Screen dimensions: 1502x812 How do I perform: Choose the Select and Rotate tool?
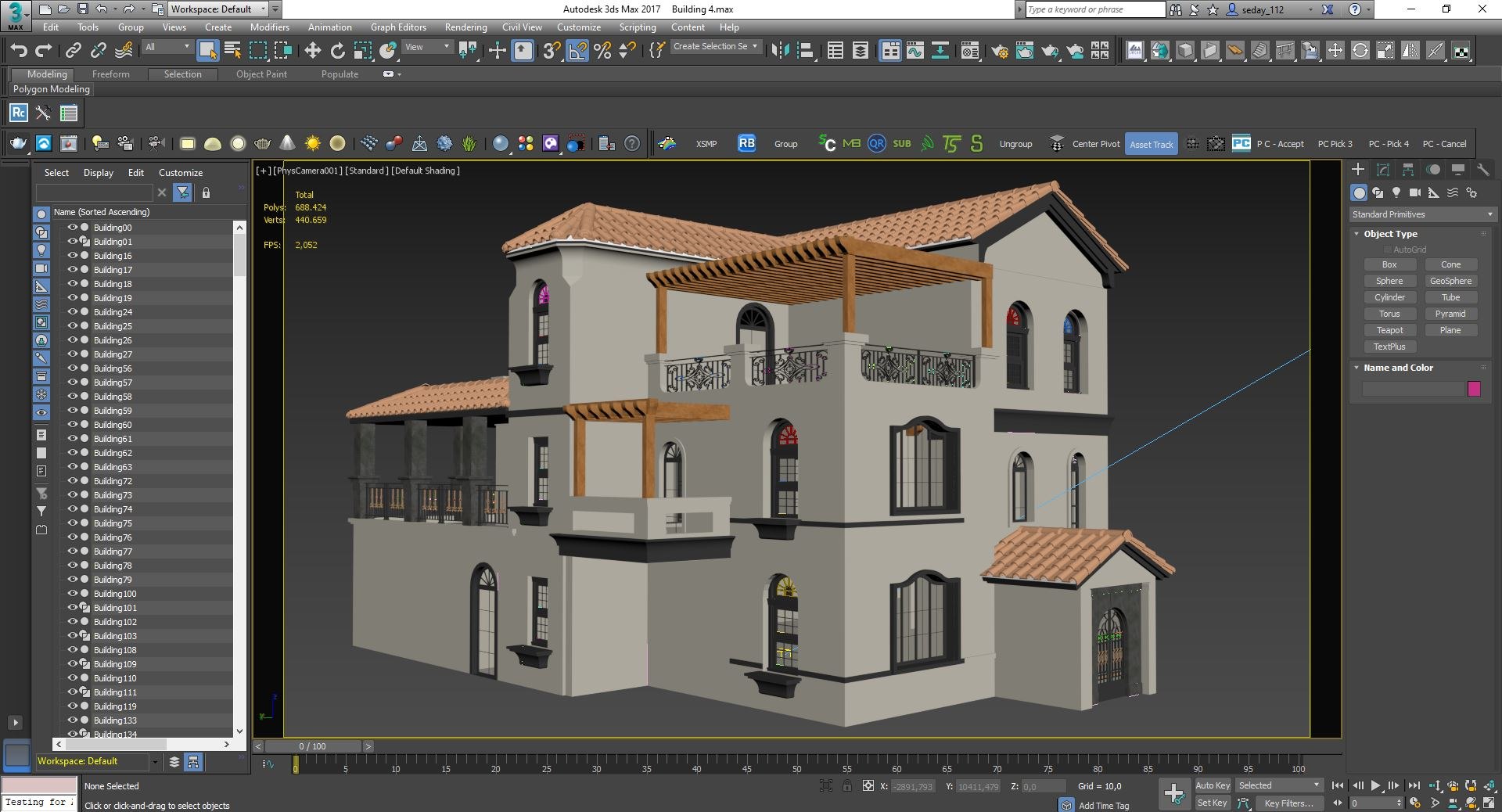[337, 51]
